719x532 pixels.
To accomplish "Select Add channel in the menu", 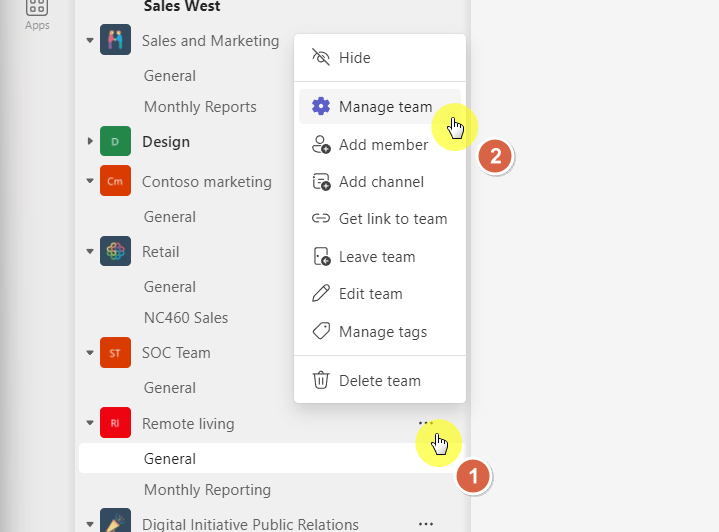I will coord(380,182).
